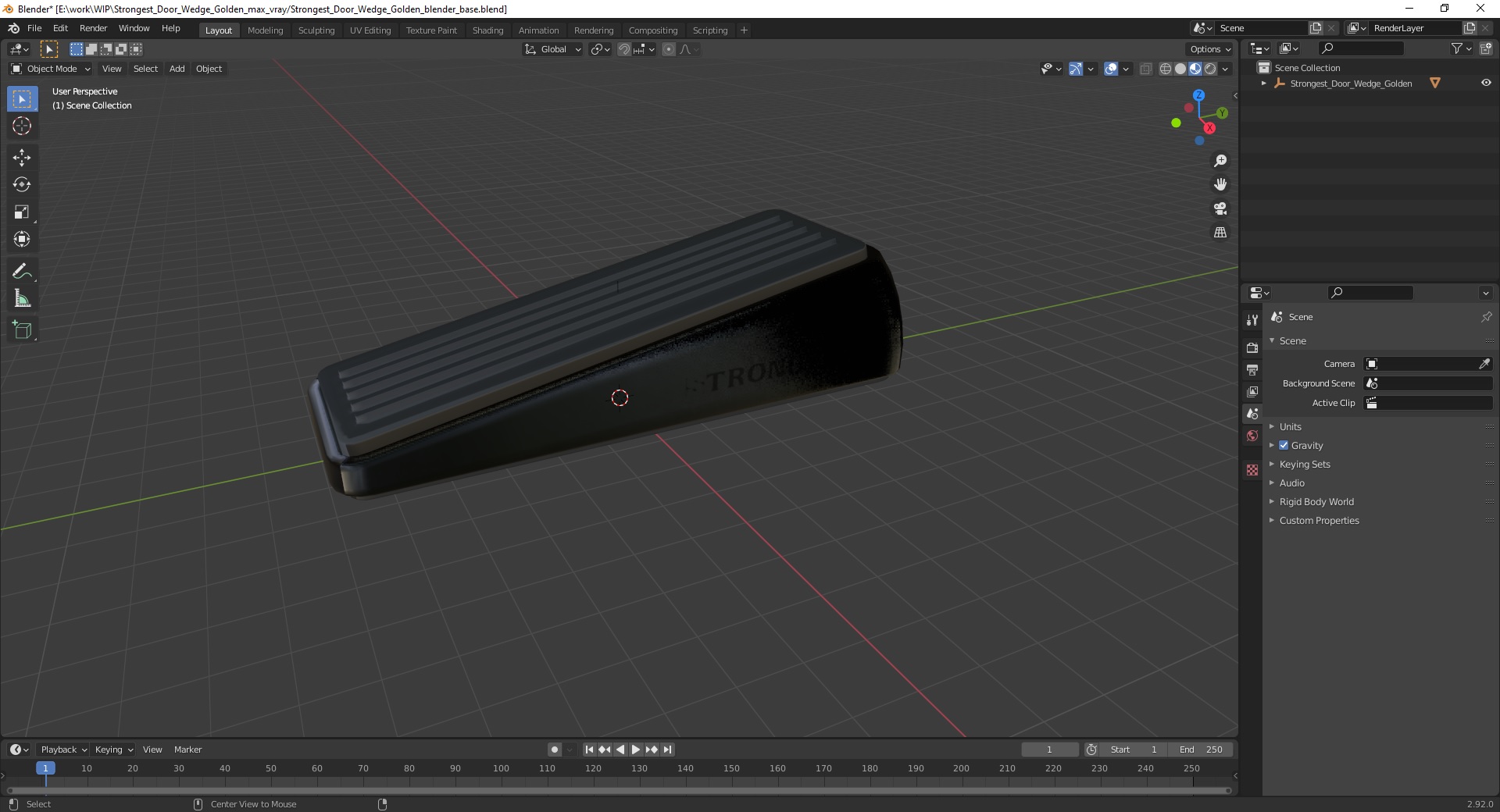Click the outliner search field
The image size is (1500, 812).
click(1361, 48)
